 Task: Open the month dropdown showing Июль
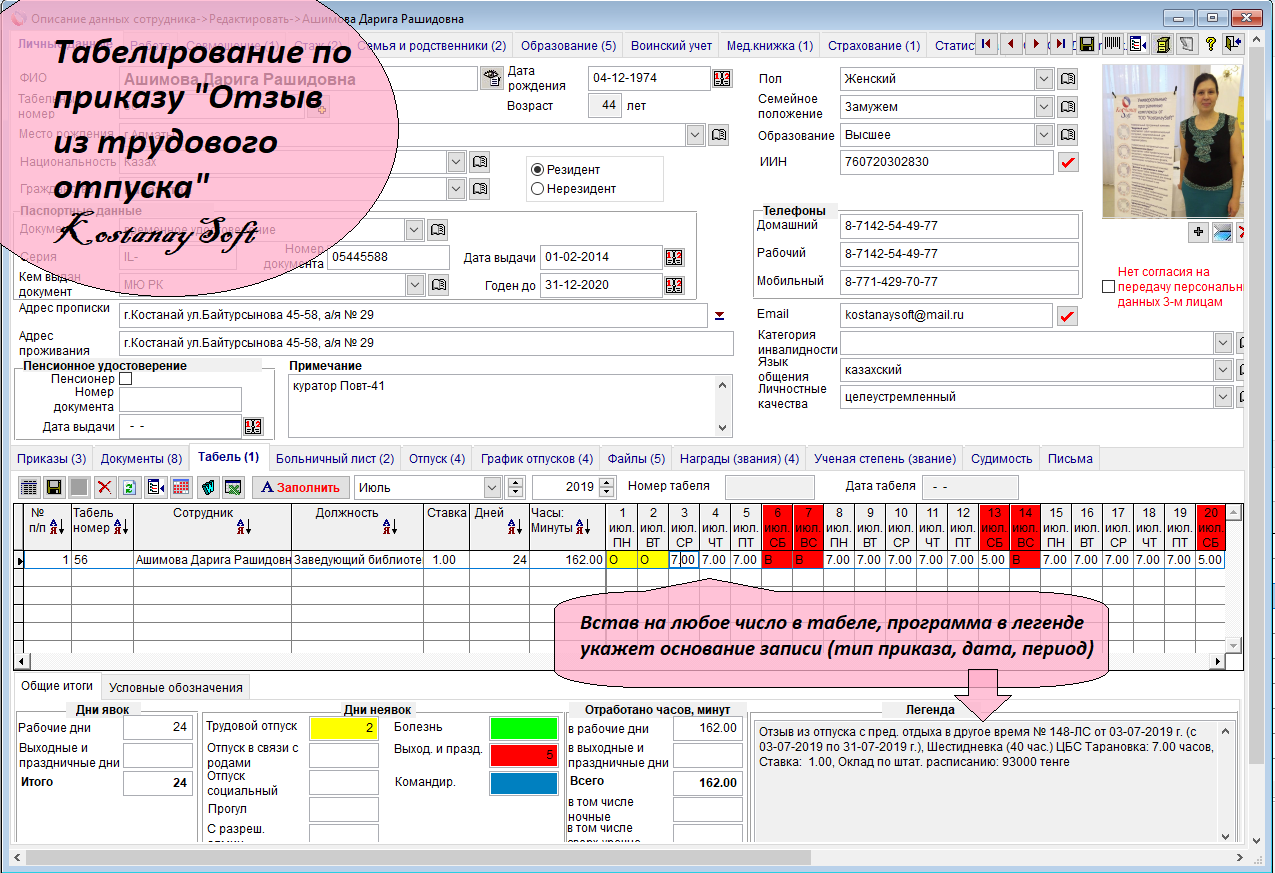491,488
